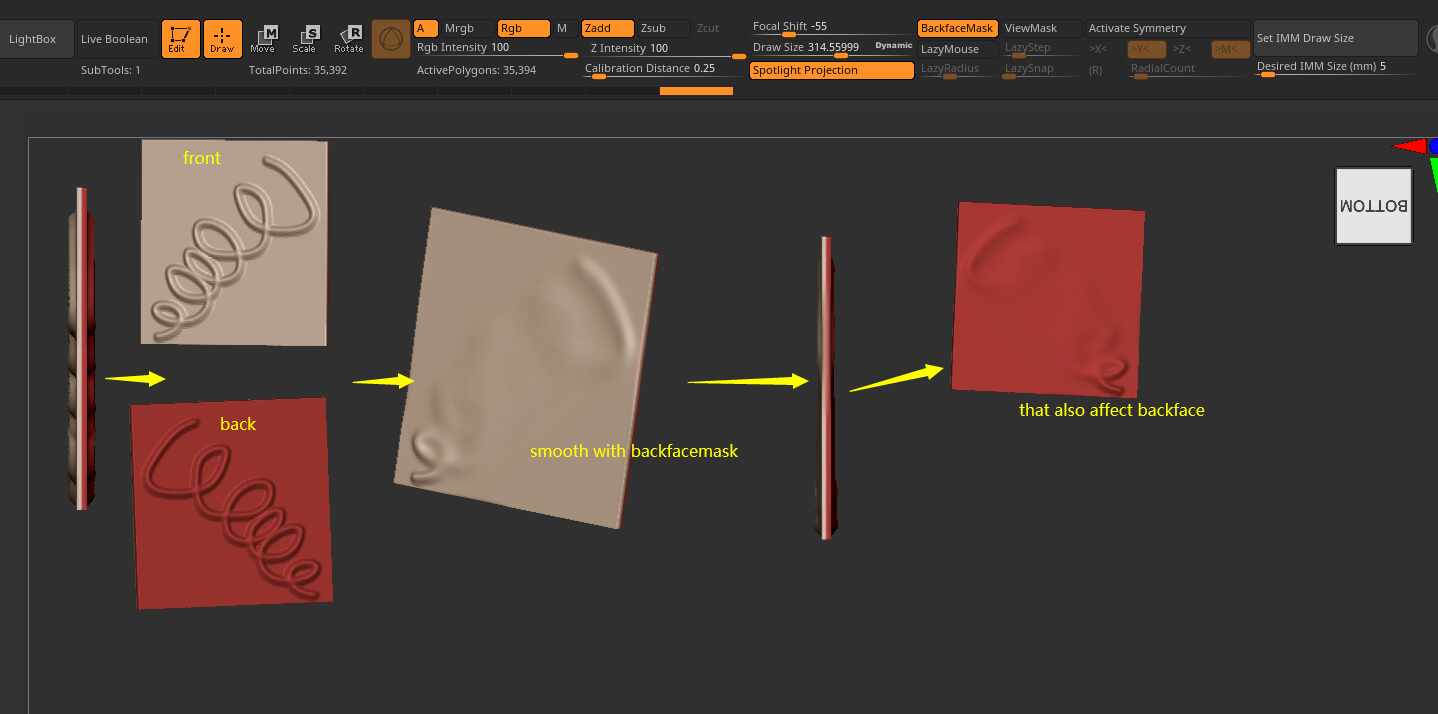Toggle Rgb paint mode
1438x714 pixels.
pyautogui.click(x=523, y=28)
